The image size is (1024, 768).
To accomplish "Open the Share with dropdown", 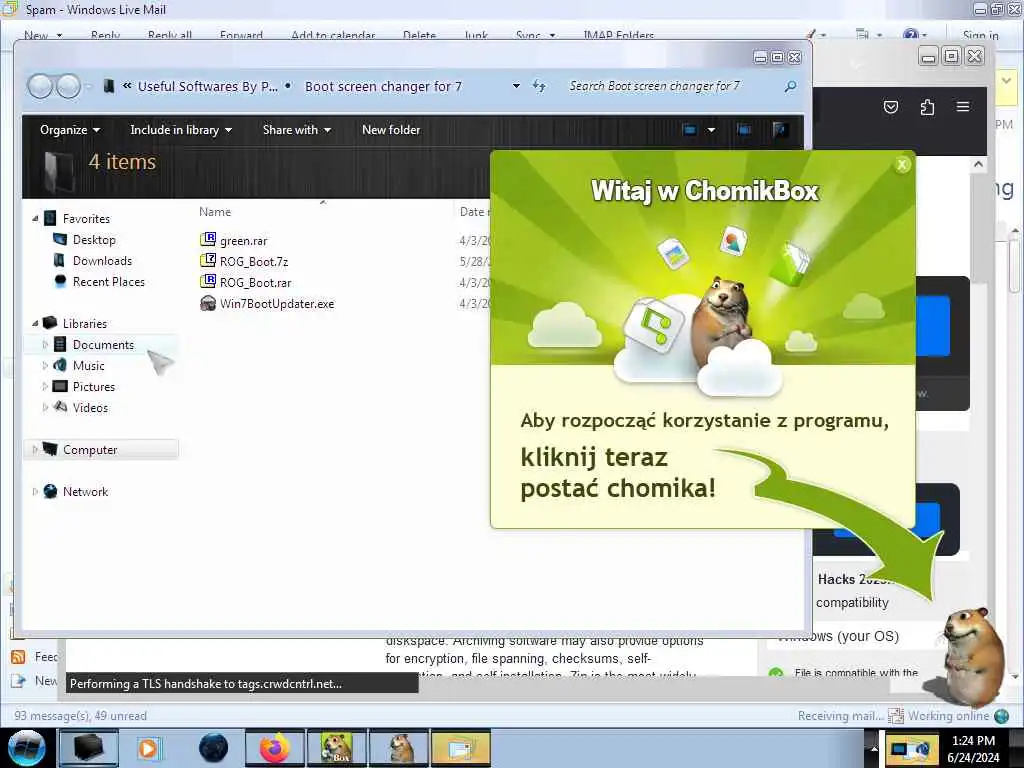I will (x=296, y=129).
